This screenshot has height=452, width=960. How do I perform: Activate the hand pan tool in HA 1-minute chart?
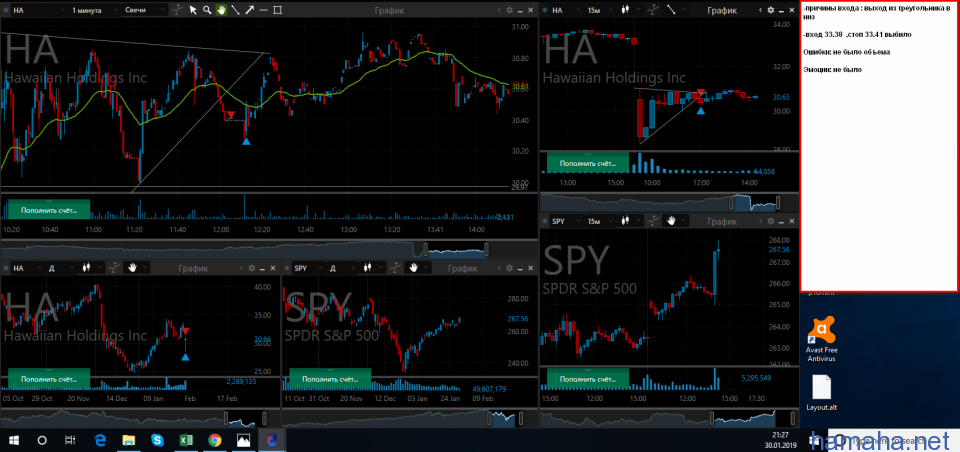(x=221, y=10)
